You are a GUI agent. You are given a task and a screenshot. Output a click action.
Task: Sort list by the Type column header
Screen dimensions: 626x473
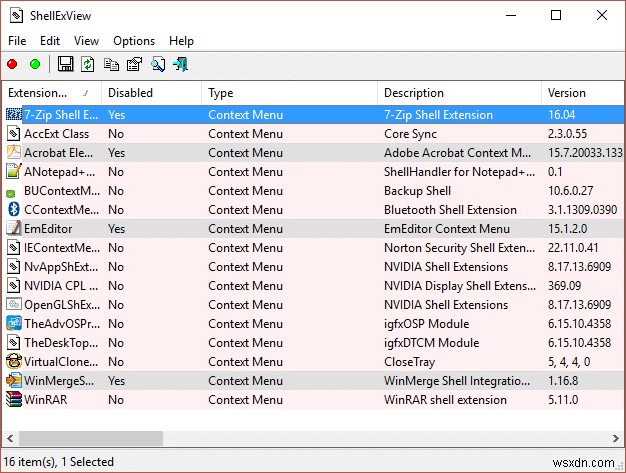tap(290, 93)
